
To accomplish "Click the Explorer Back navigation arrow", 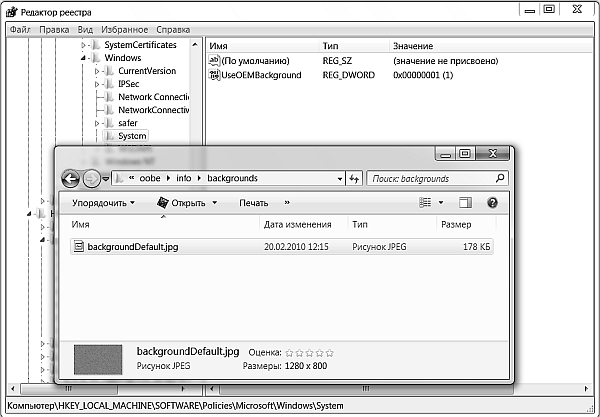I will point(71,179).
